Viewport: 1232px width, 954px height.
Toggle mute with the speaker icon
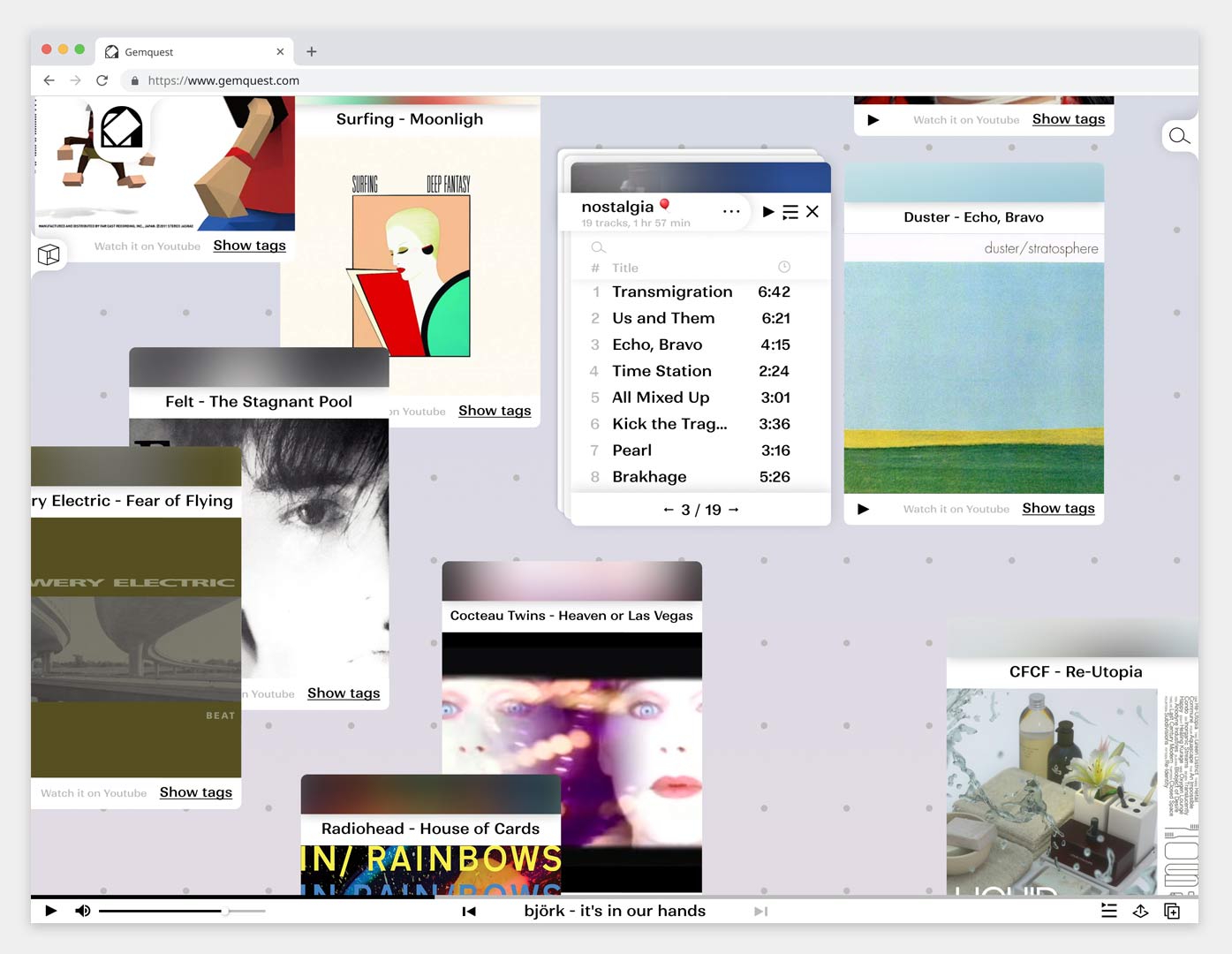pos(82,911)
